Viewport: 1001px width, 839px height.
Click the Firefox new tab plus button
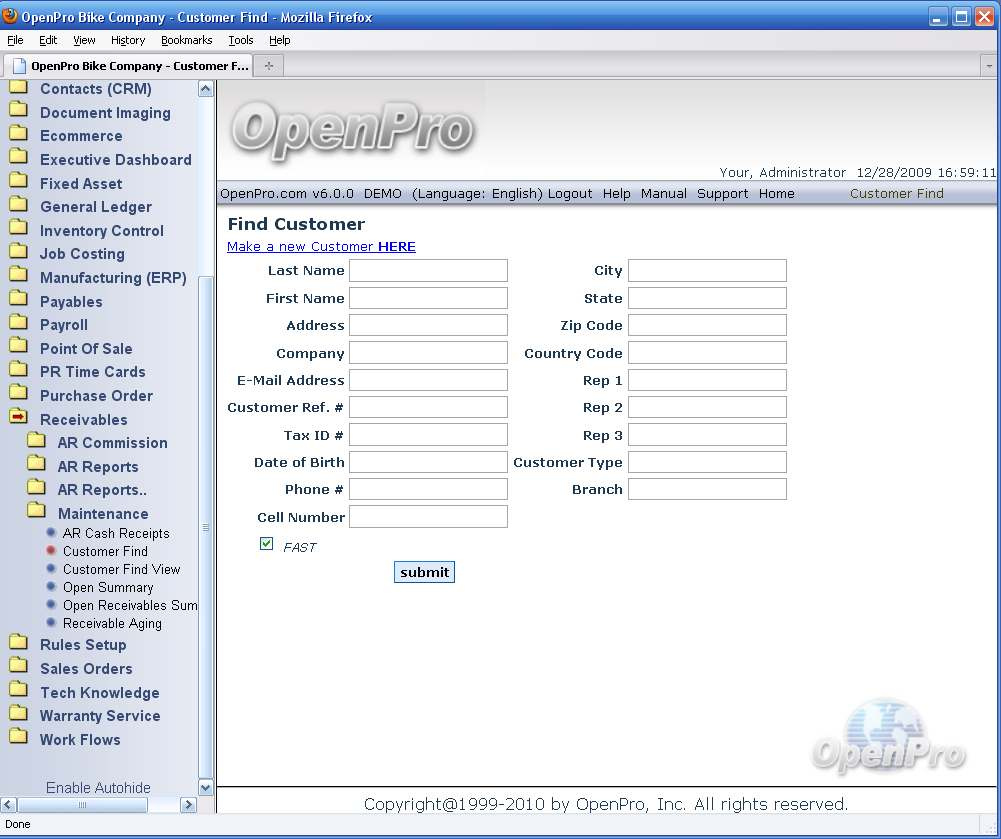tap(268, 66)
